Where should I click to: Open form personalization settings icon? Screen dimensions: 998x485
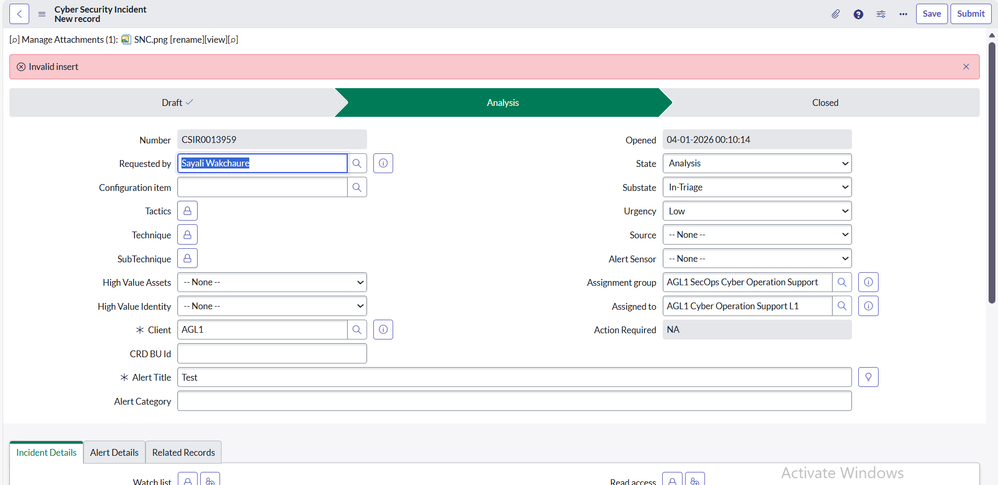(881, 14)
